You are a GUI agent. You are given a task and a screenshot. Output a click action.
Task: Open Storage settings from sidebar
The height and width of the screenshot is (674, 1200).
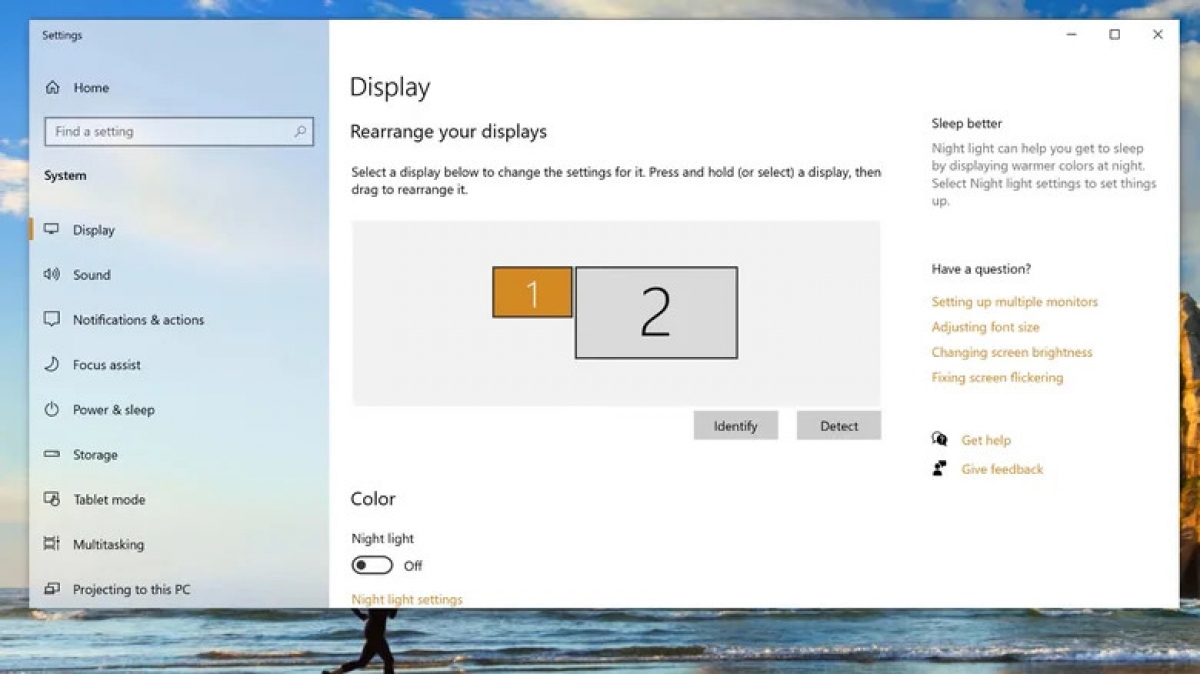98,454
